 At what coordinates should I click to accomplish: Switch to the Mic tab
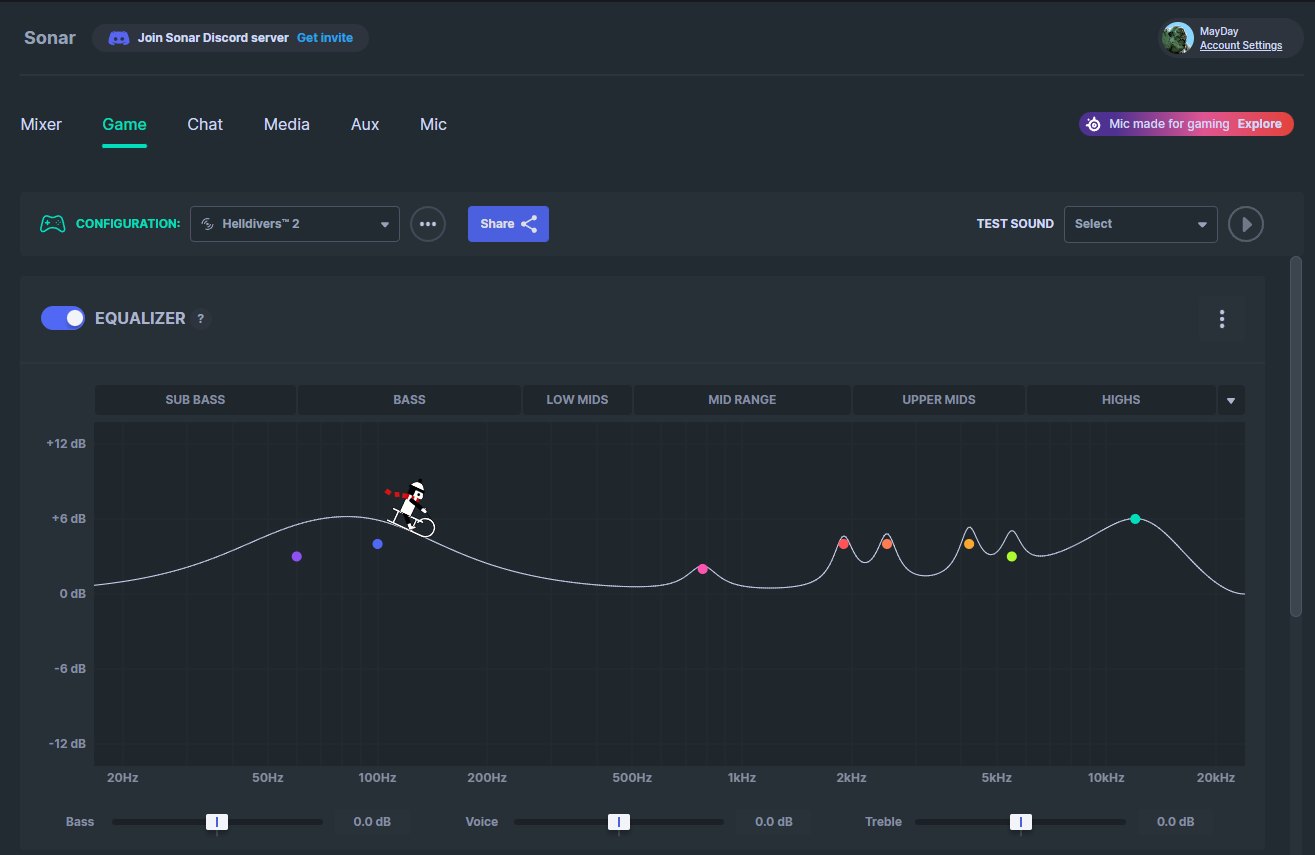coord(433,125)
